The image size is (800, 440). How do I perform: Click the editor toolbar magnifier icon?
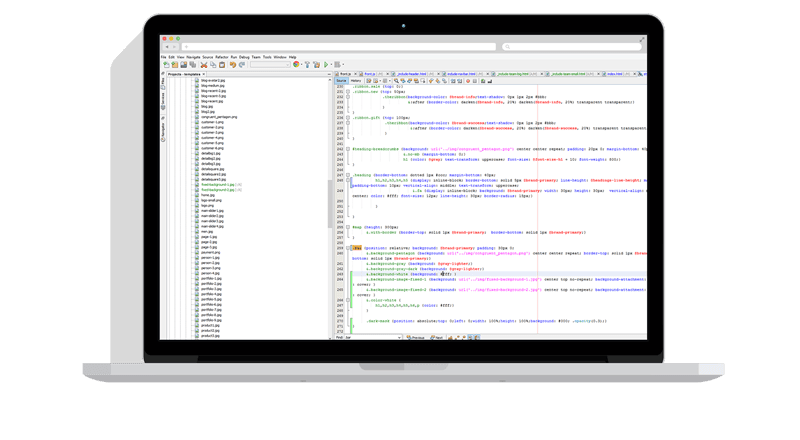point(396,81)
